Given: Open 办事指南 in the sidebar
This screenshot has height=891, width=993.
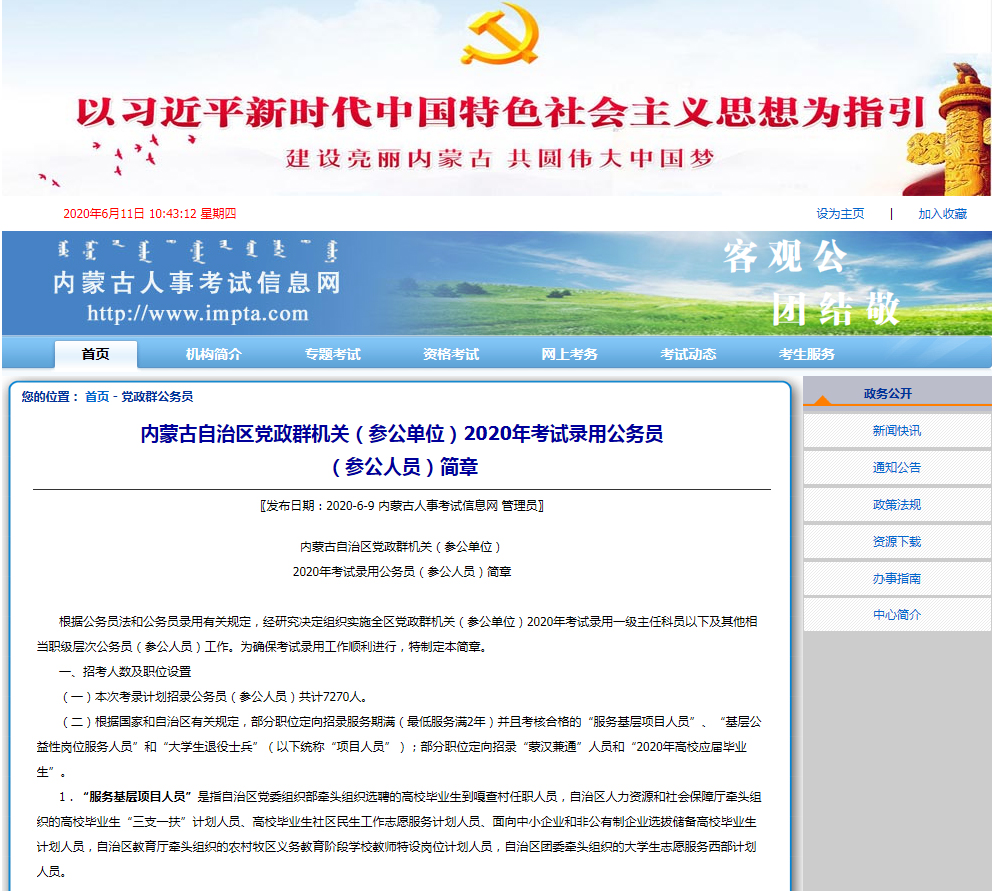Looking at the screenshot, I should [896, 578].
